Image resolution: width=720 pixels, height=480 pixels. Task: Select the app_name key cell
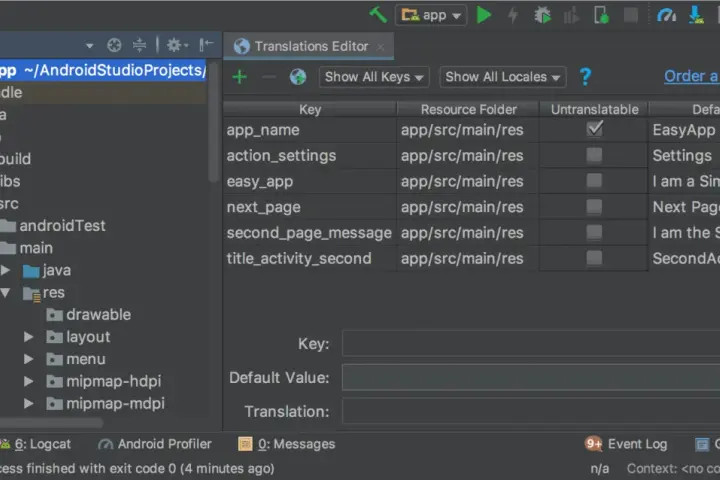pyautogui.click(x=310, y=130)
